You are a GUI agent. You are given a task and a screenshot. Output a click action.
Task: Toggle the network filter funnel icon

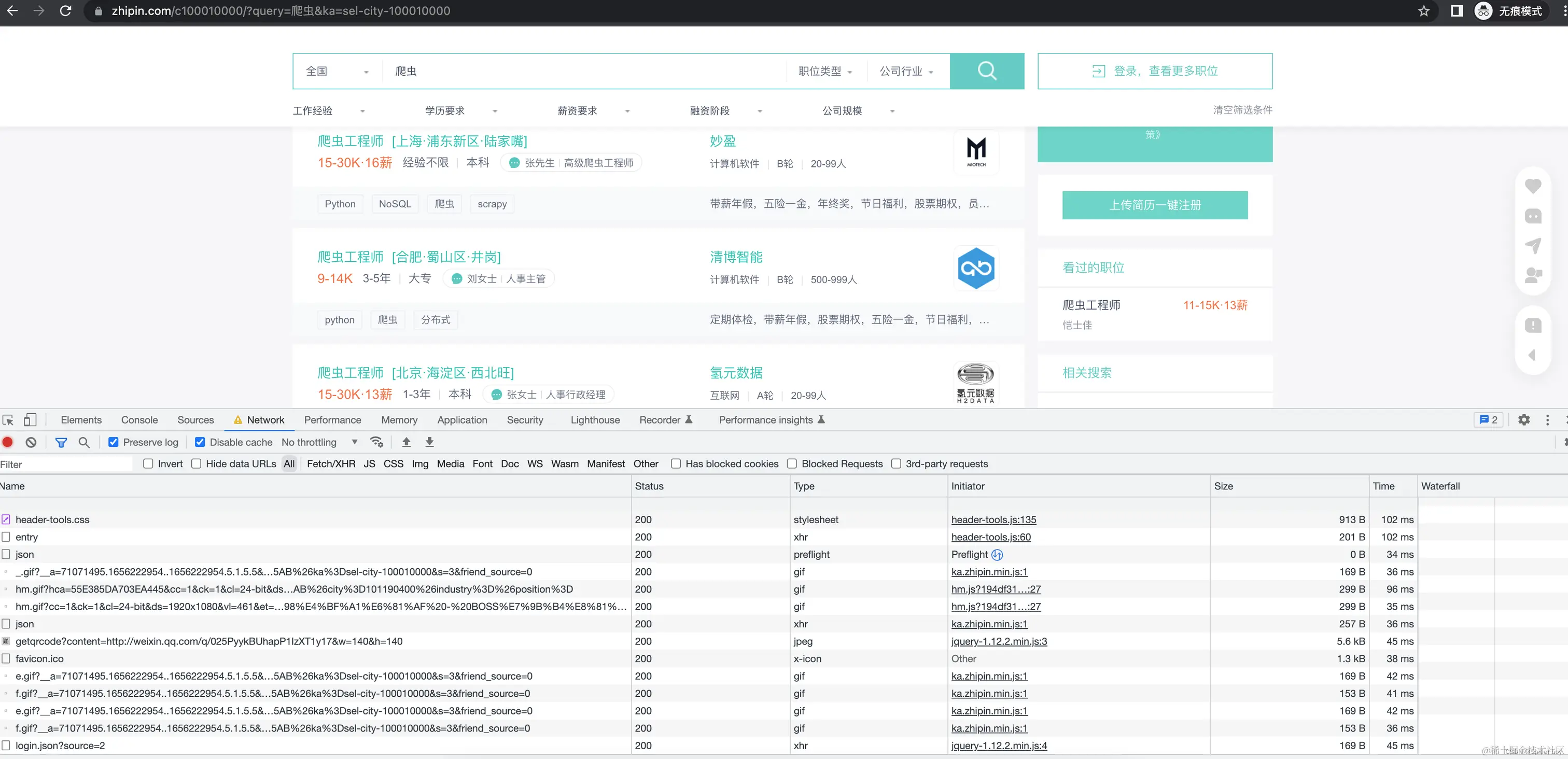[61, 443]
